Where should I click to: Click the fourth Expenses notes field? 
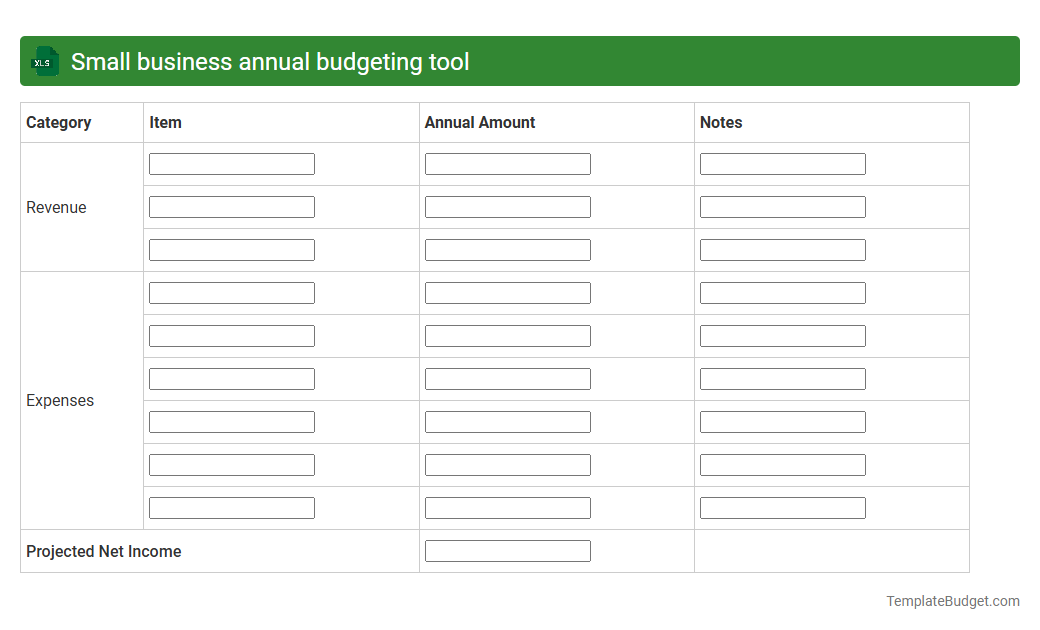tap(782, 421)
